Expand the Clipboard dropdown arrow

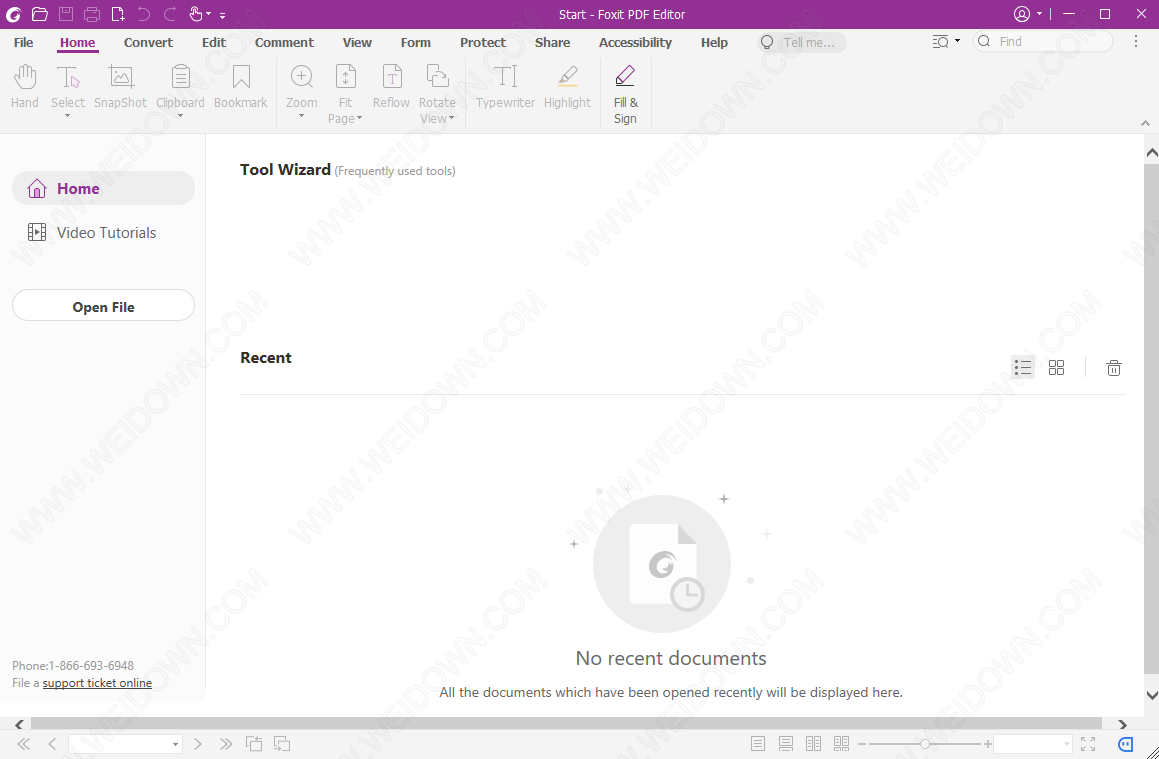click(x=180, y=115)
